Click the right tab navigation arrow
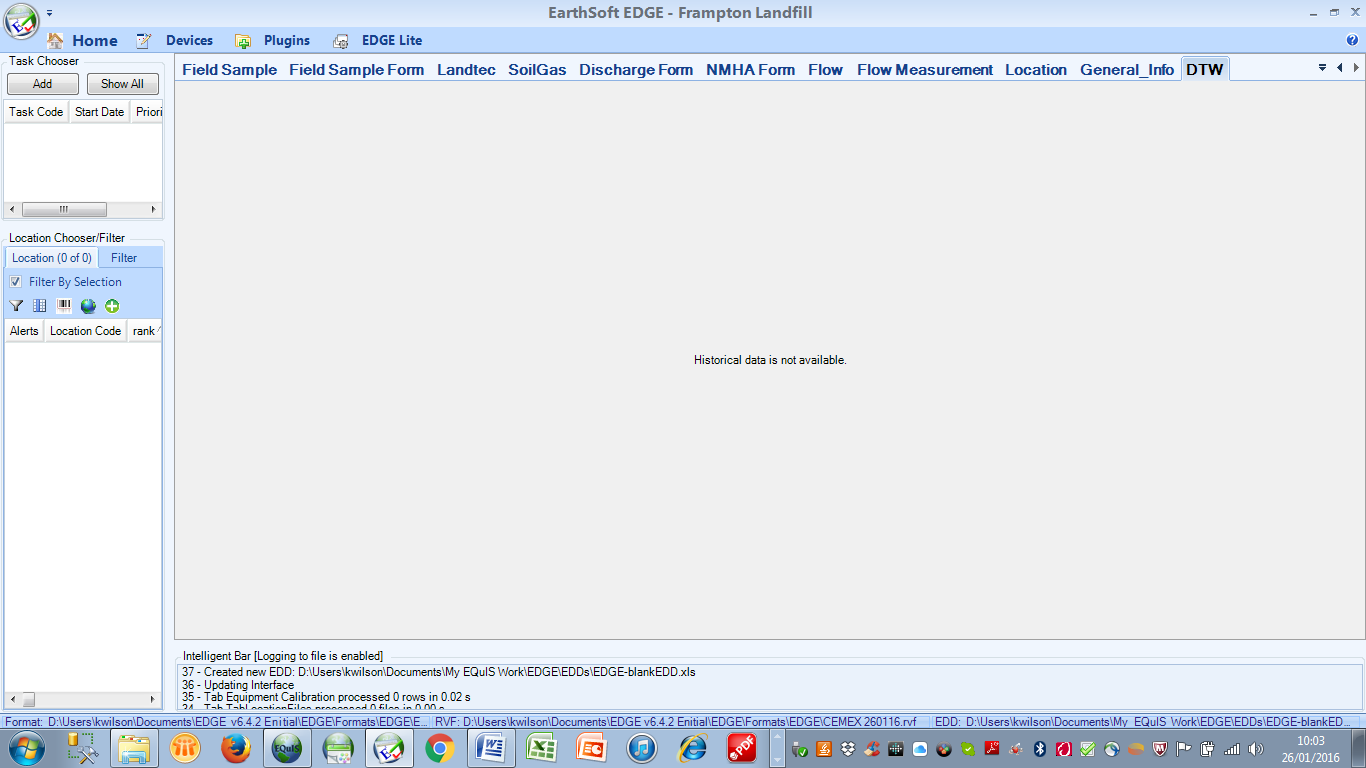 1356,68
